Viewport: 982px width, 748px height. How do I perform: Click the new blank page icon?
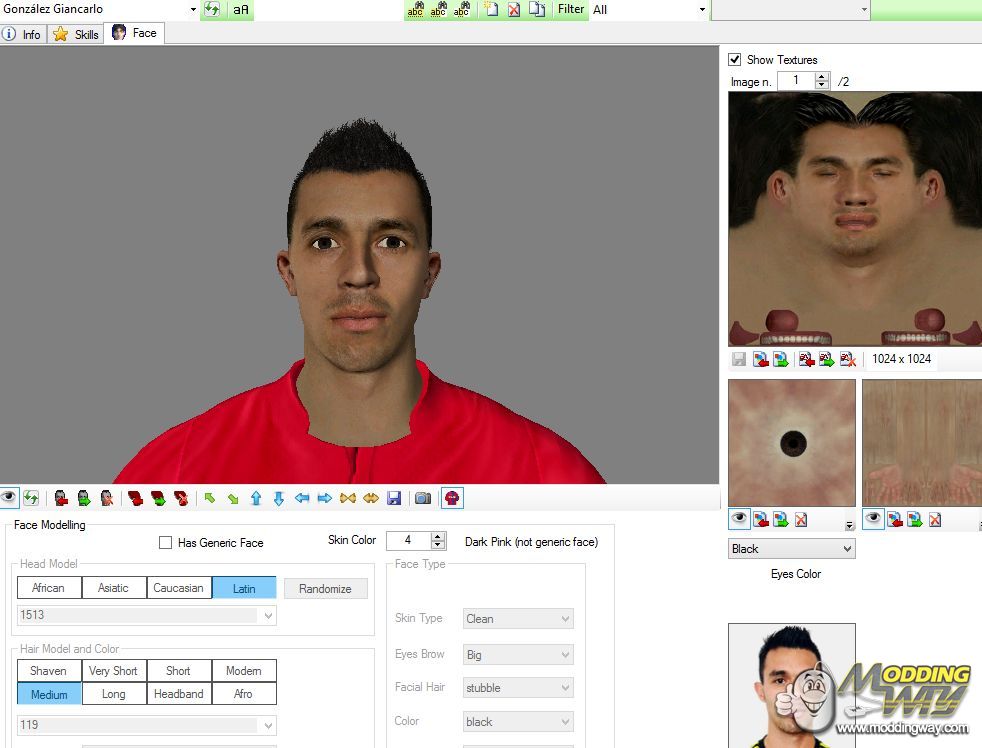pos(491,10)
